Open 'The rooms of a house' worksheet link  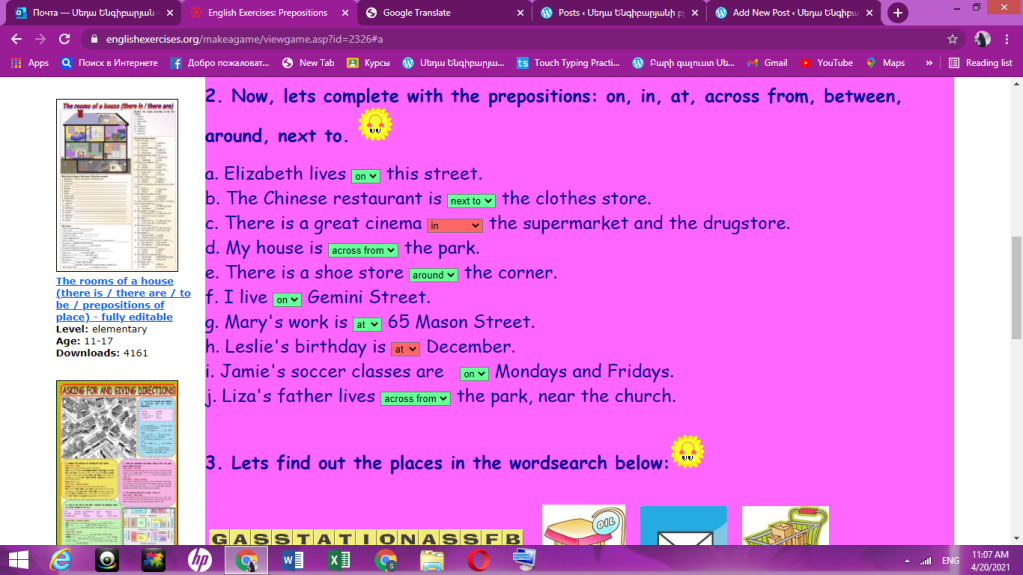point(123,299)
